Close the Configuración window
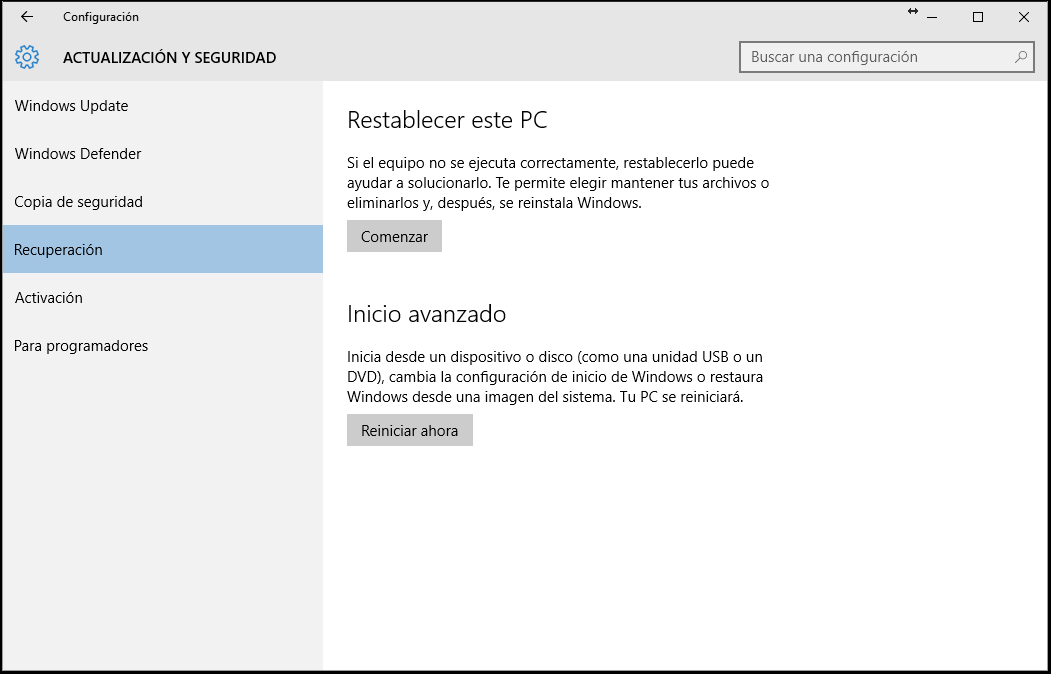 [1024, 17]
